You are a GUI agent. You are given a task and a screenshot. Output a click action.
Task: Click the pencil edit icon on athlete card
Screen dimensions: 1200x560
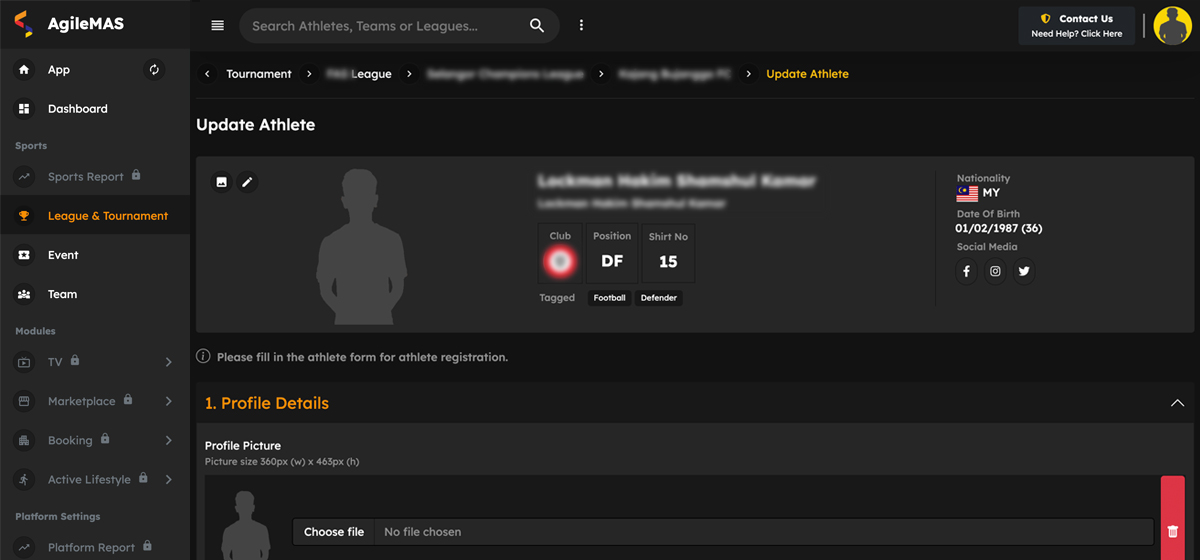point(247,182)
